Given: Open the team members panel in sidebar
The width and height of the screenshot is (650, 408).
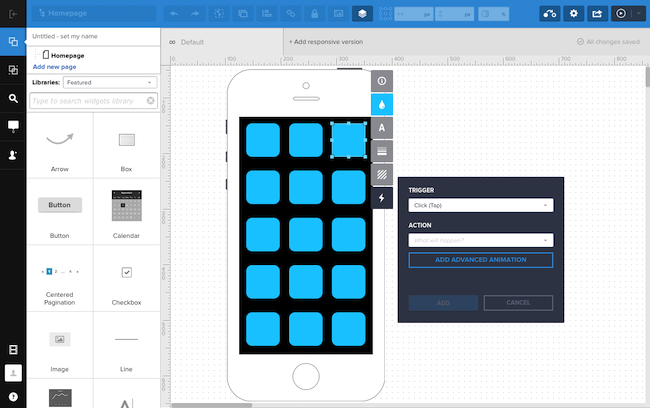Looking at the screenshot, I should pos(13,155).
